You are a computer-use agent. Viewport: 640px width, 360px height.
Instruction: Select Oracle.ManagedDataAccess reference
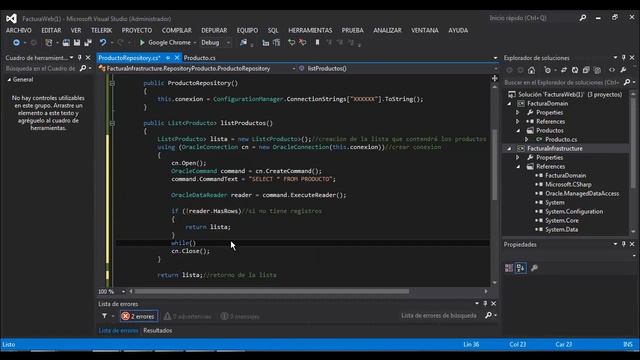tap(582, 193)
